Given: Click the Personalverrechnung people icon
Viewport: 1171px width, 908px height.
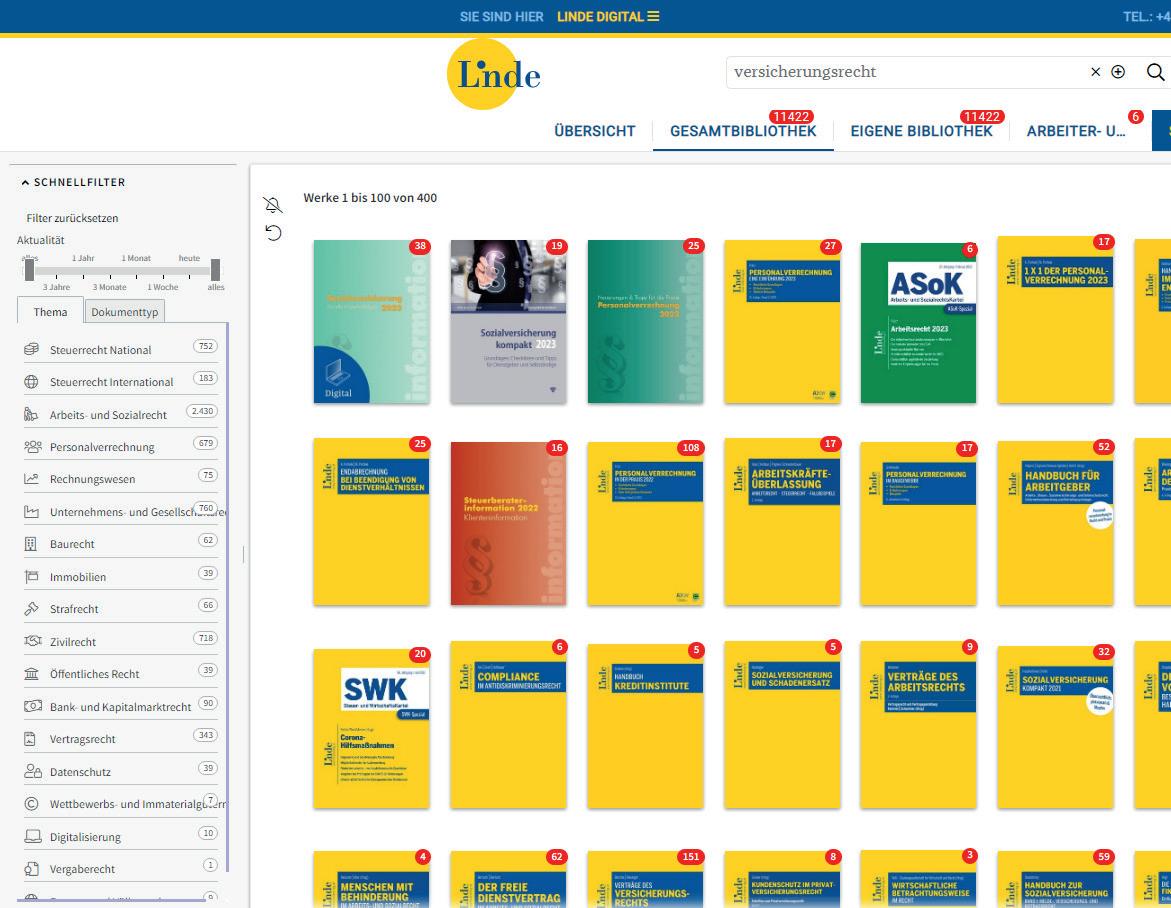Looking at the screenshot, I should 32,447.
